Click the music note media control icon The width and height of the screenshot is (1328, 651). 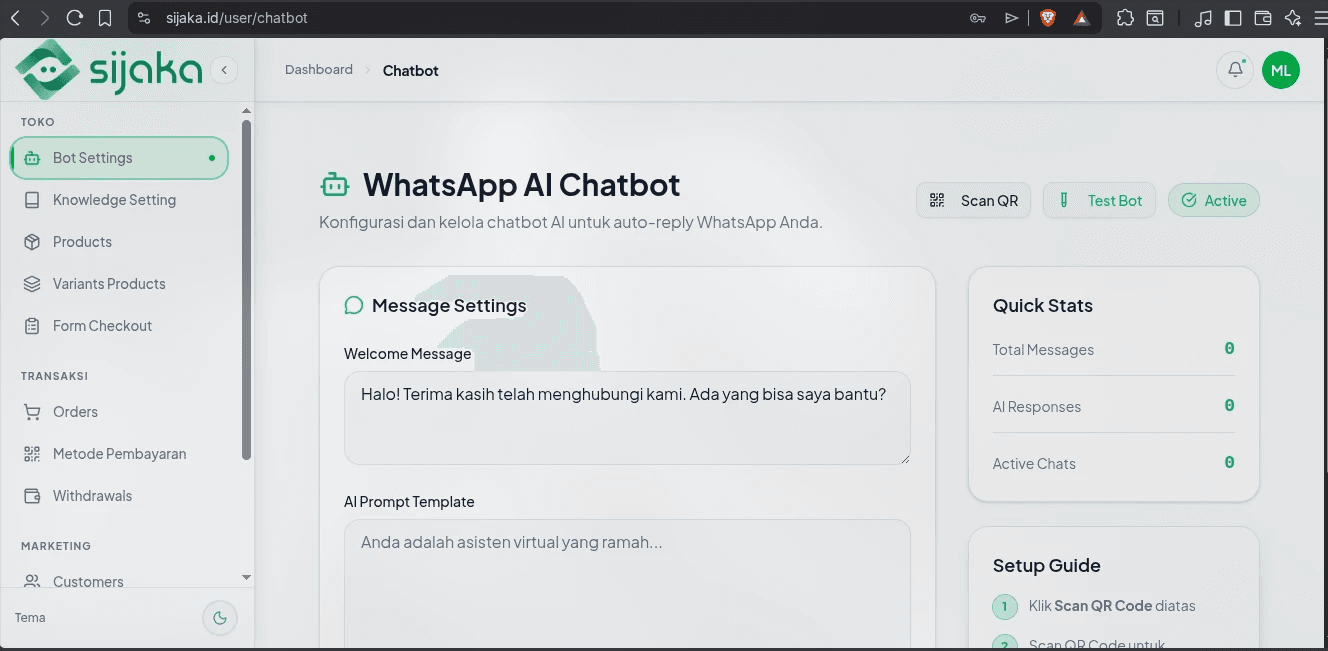[x=1204, y=18]
